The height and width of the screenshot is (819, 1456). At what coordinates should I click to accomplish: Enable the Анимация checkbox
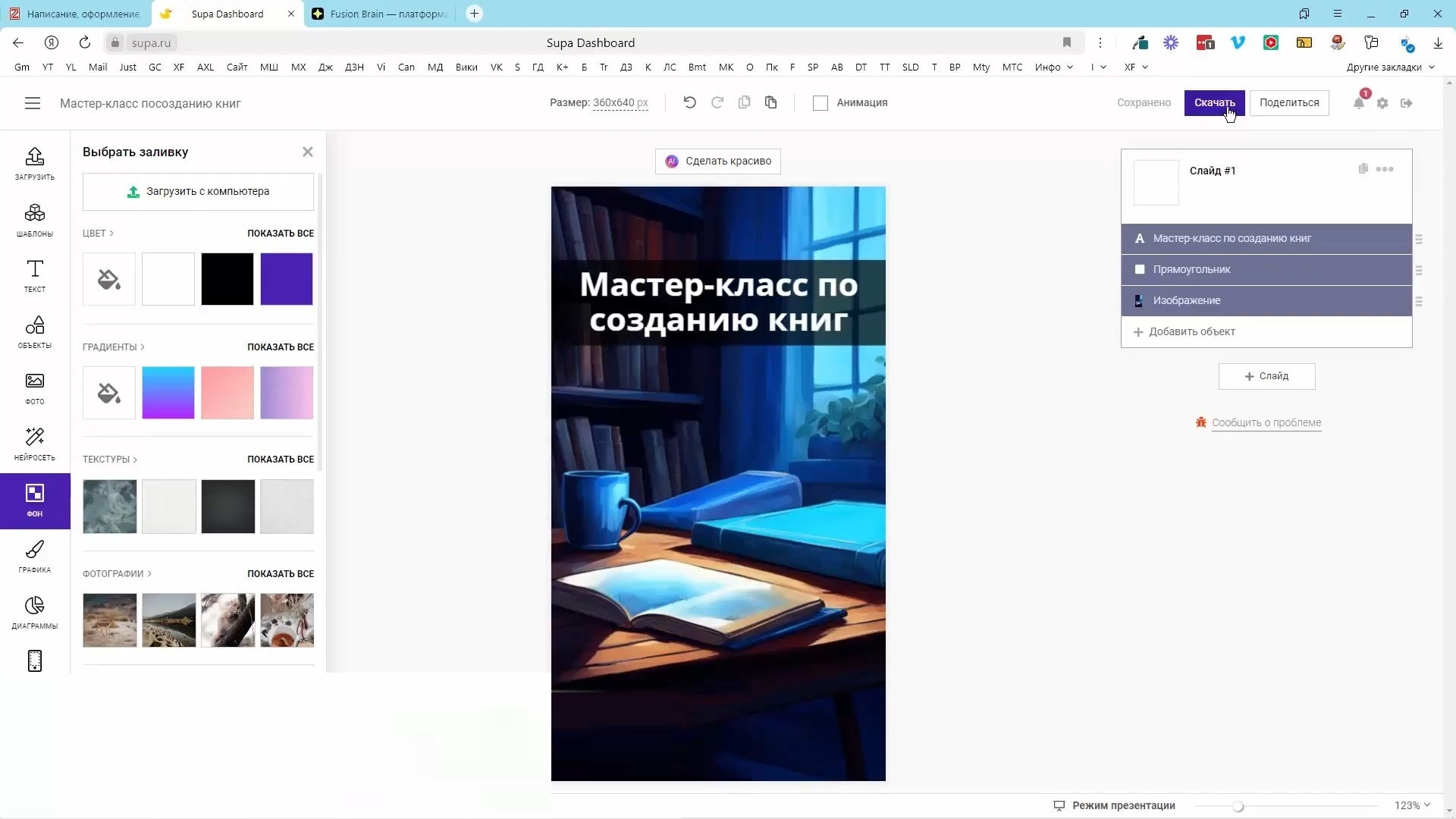(x=821, y=103)
